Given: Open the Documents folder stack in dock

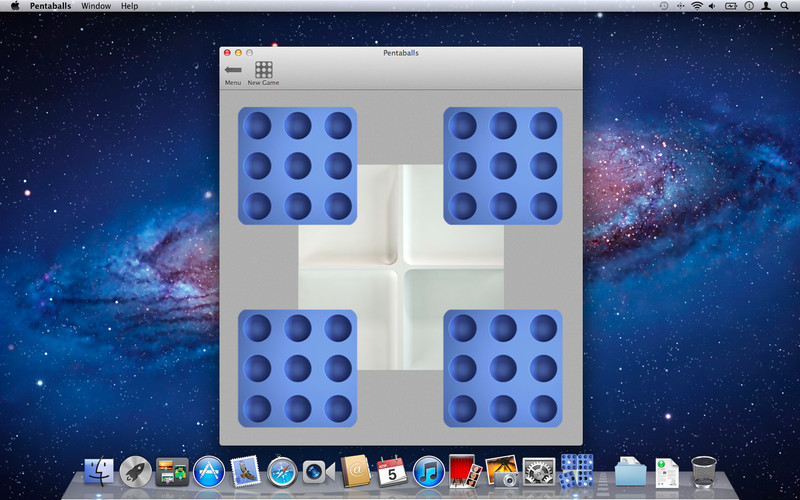Looking at the screenshot, I should click(x=631, y=471).
